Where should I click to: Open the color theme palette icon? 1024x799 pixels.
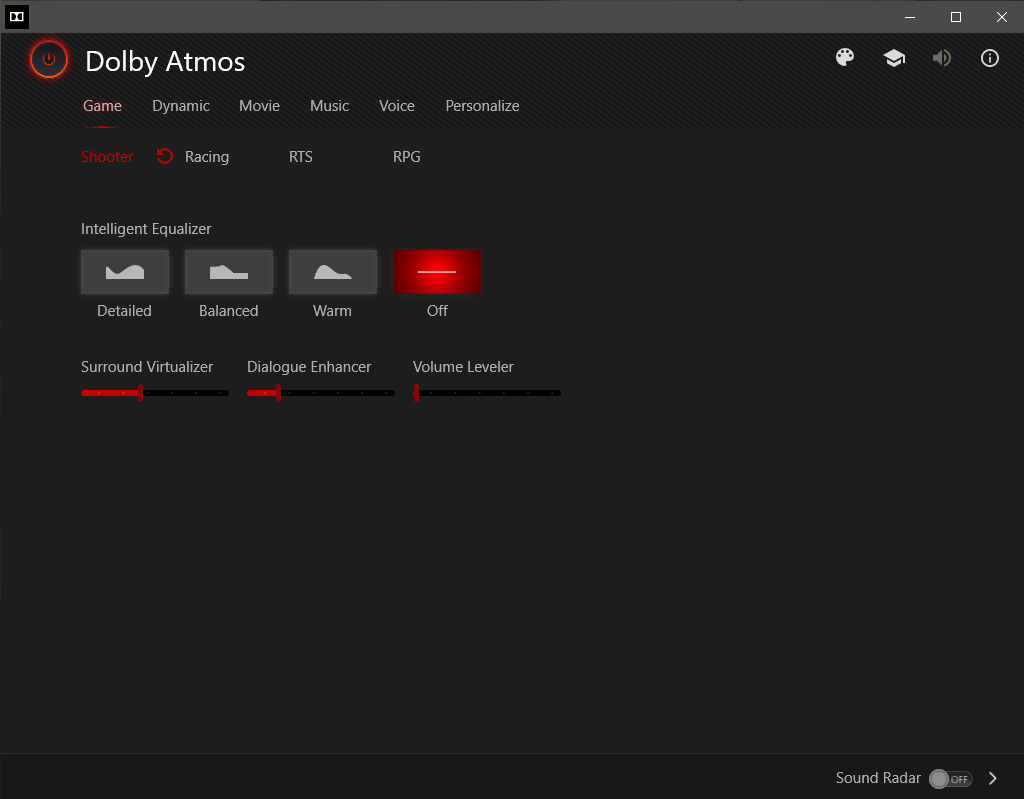pyautogui.click(x=845, y=57)
